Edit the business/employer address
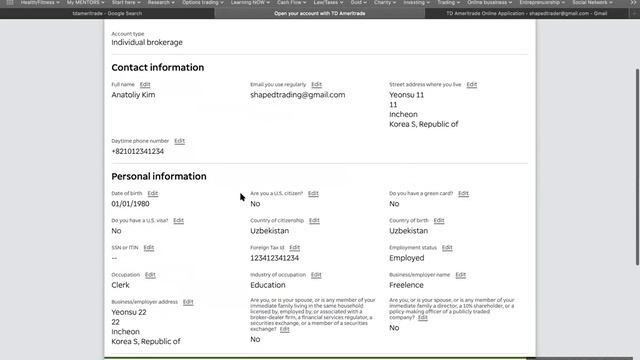640x360 pixels. click(x=188, y=302)
